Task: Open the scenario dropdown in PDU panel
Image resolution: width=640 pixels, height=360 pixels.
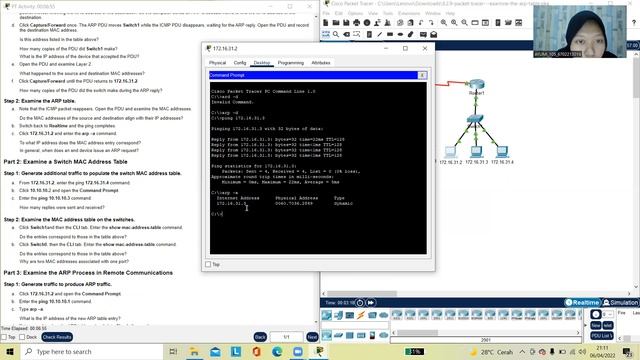Action: click(x=607, y=314)
